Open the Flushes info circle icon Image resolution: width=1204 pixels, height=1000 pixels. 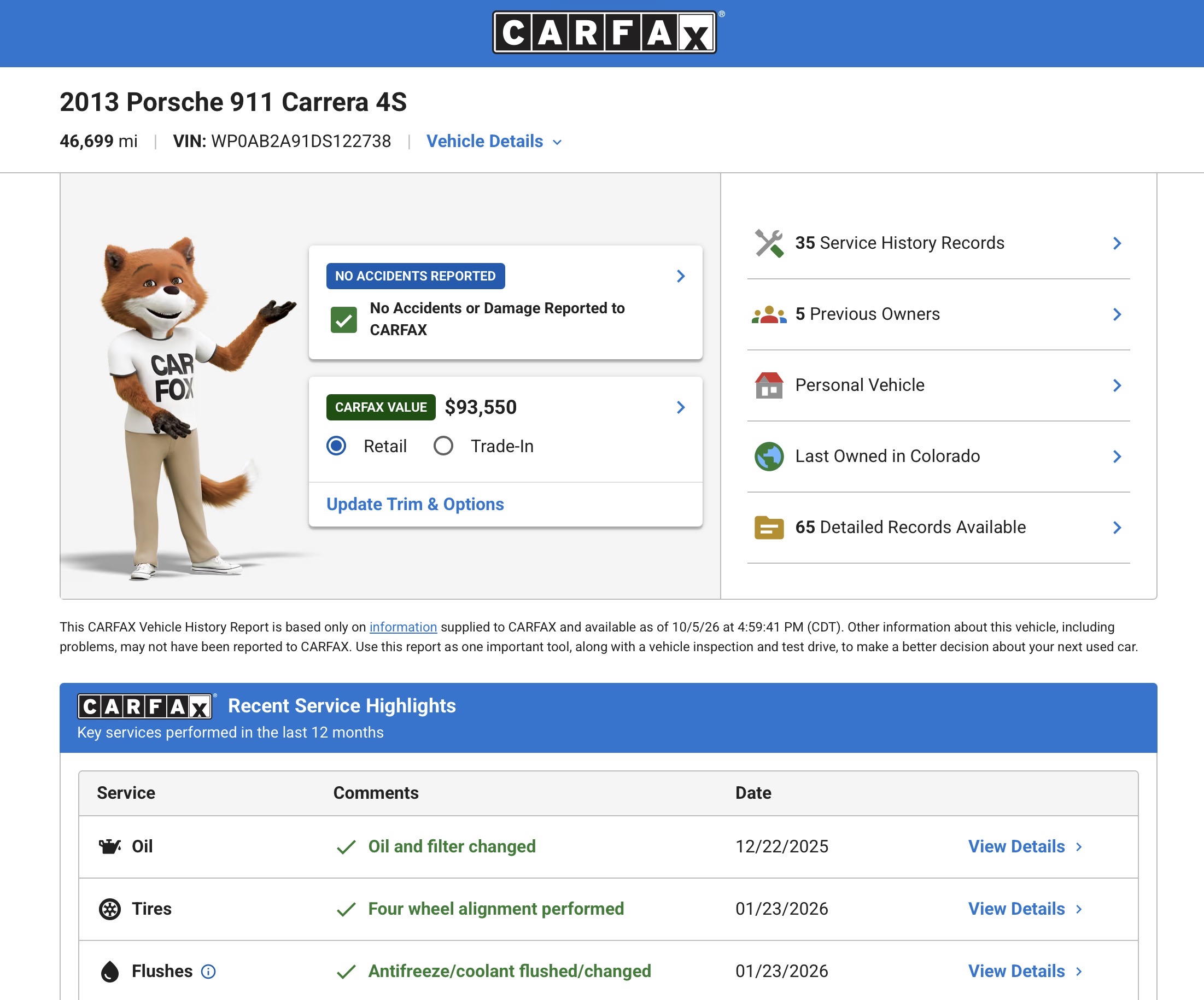click(208, 972)
